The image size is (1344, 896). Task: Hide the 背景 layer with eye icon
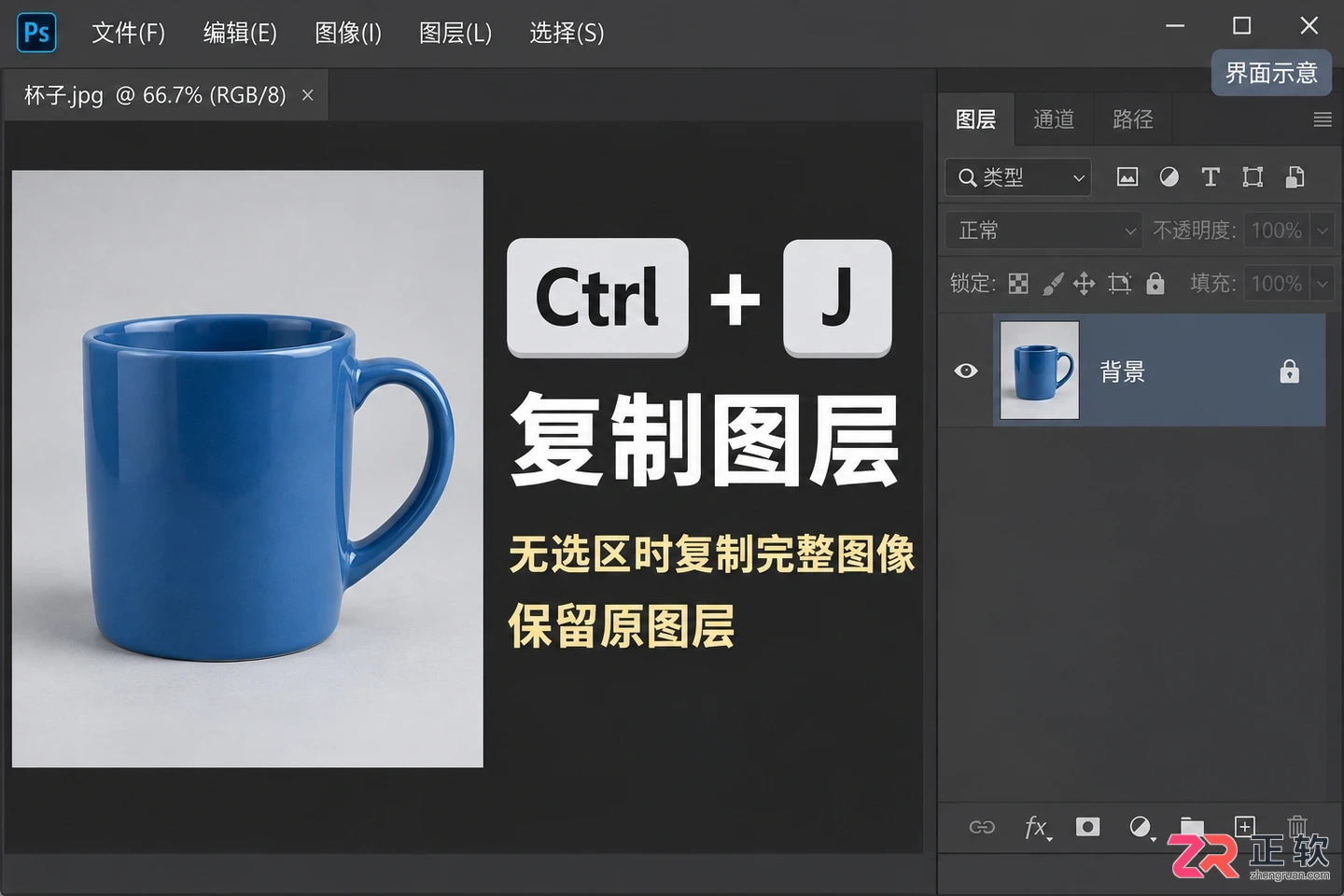point(966,371)
